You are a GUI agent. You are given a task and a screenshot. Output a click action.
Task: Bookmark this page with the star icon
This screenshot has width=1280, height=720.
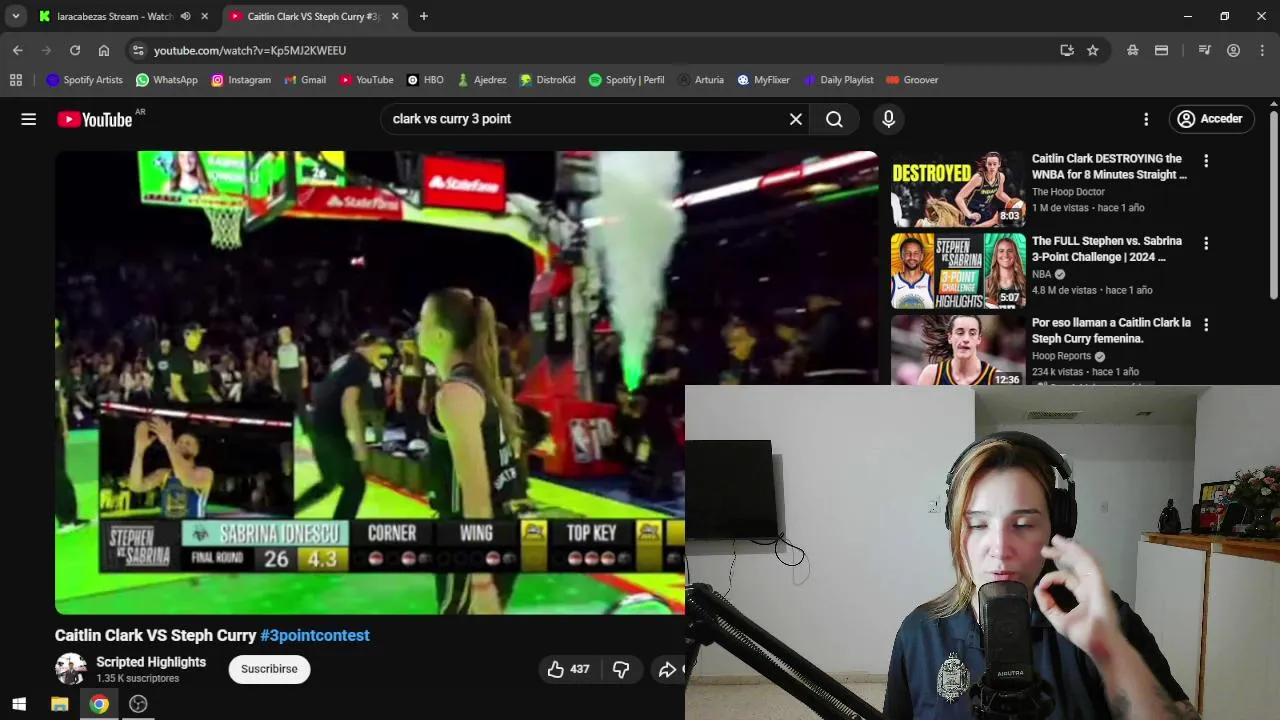coord(1093,50)
